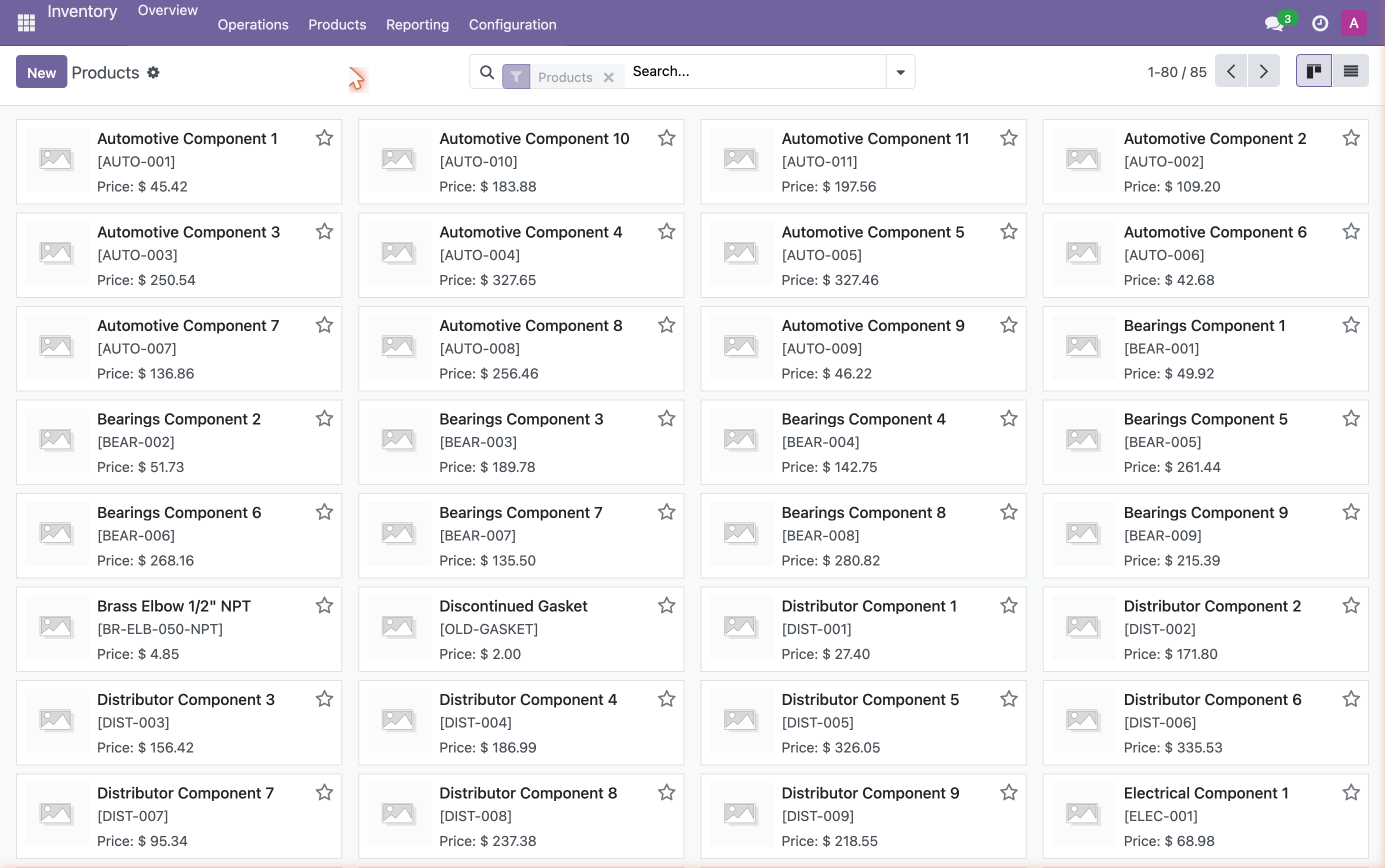Screen dimensions: 1385x868
Task: Star Automotive Component 5
Action: pyautogui.click(x=1008, y=231)
